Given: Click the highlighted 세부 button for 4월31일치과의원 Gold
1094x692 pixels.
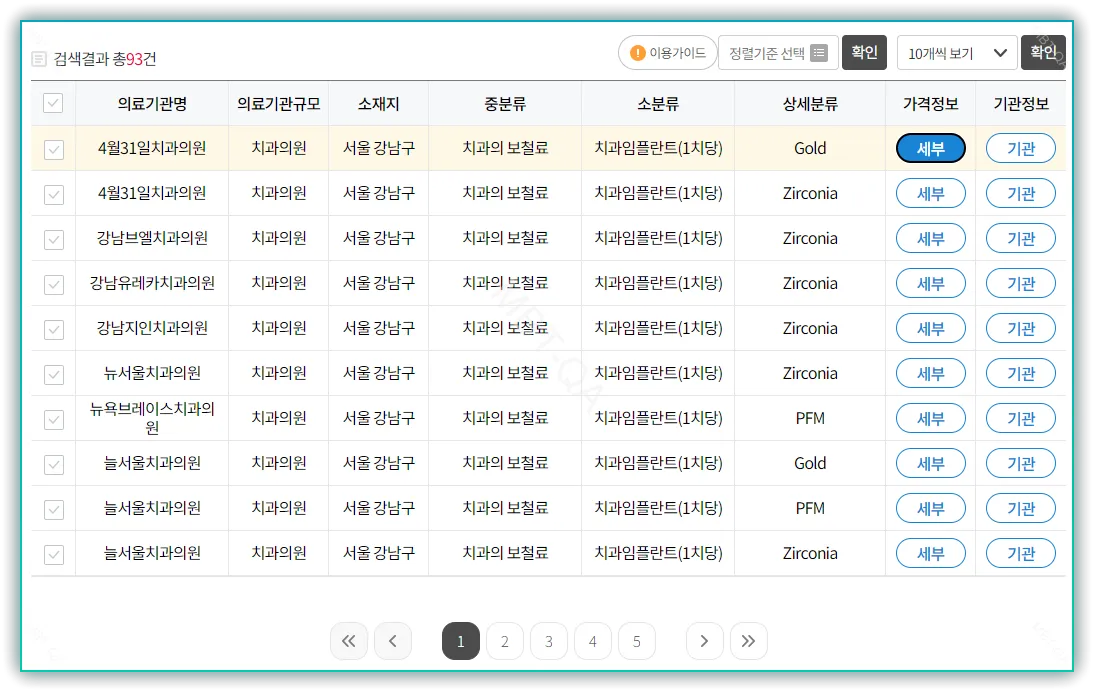Looking at the screenshot, I should [x=931, y=148].
